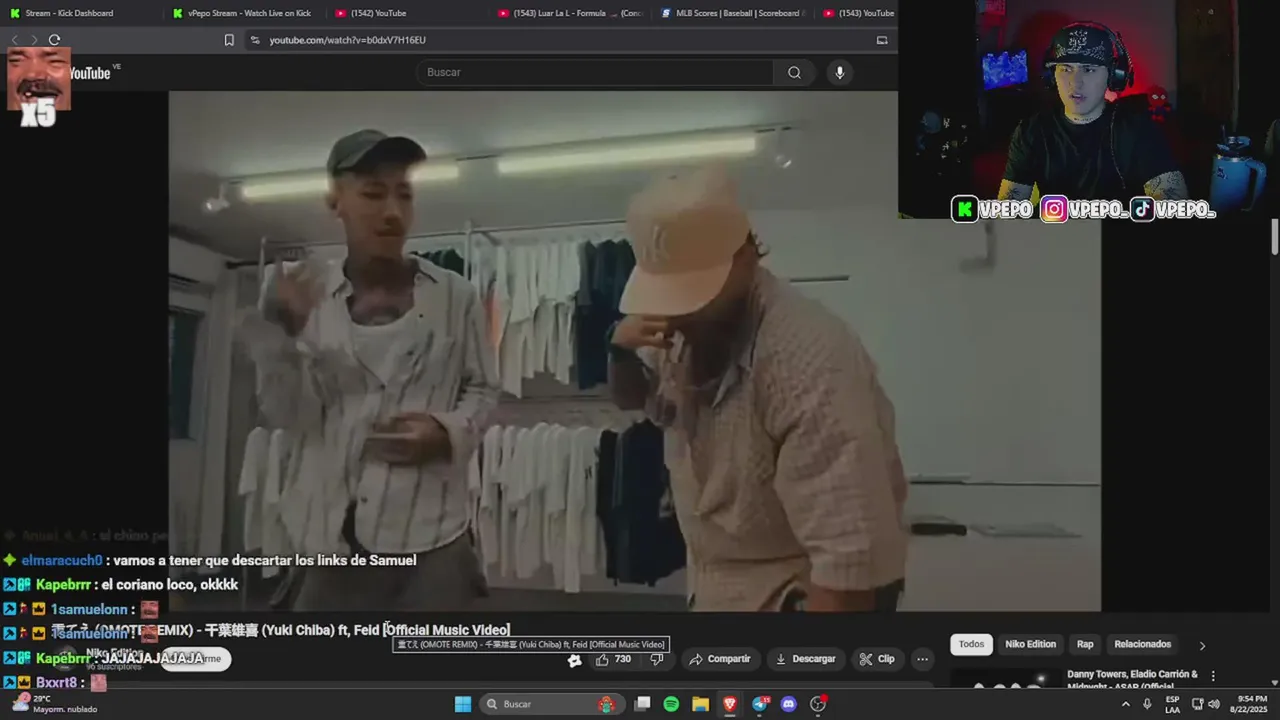
Task: Switch to Stream - Kick Dashboard tab
Action: pyautogui.click(x=82, y=13)
